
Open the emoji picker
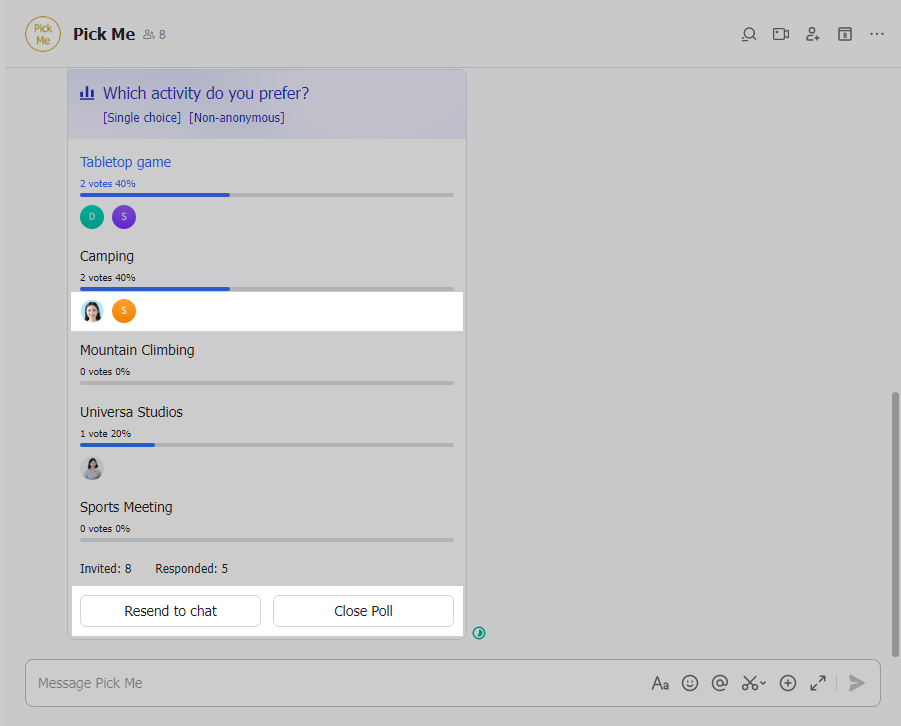pyautogui.click(x=690, y=683)
